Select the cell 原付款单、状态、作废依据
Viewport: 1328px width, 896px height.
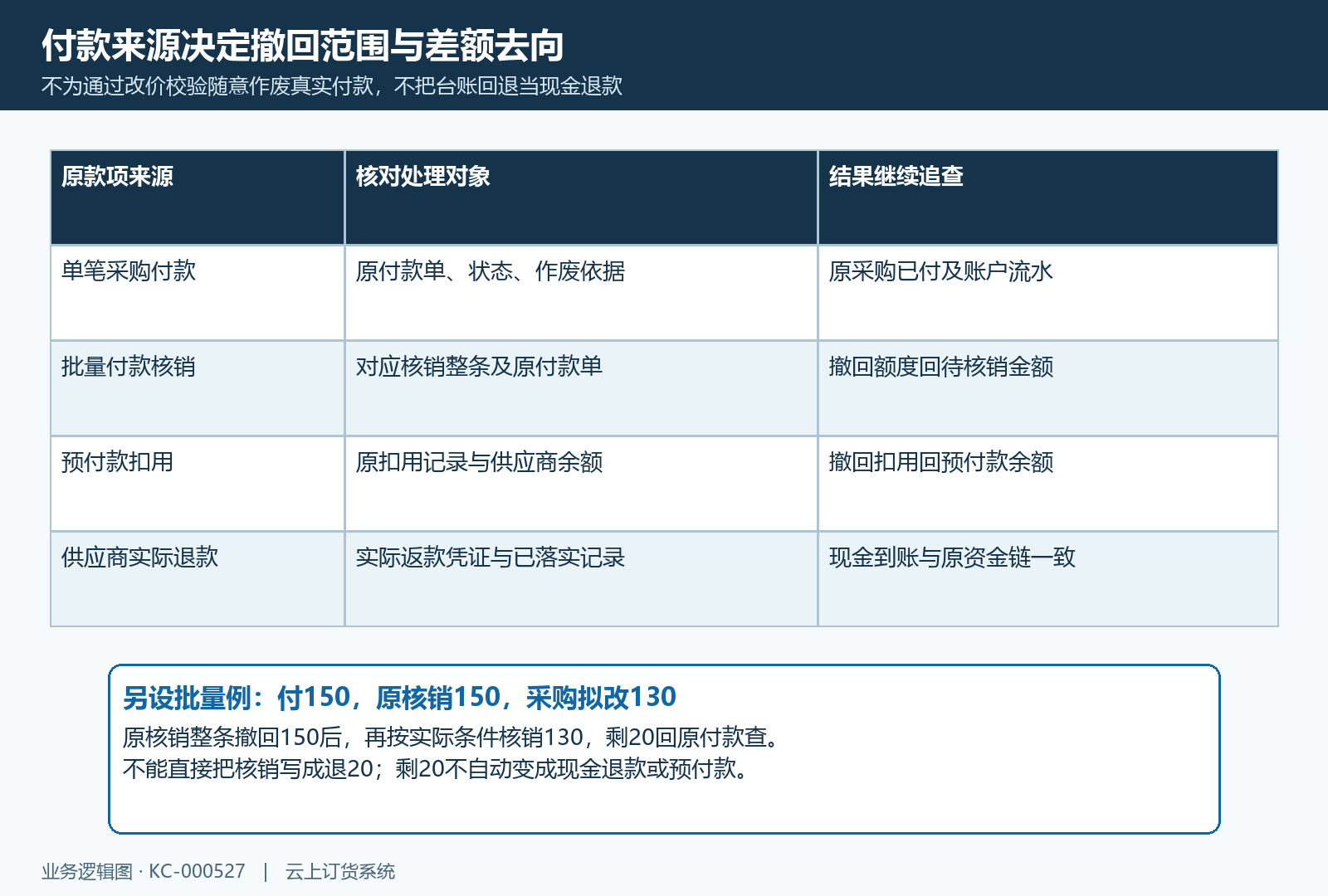coord(581,293)
